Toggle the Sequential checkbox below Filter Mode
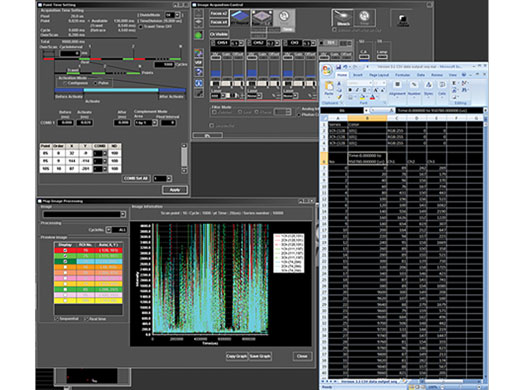The width and height of the screenshot is (520, 390). point(212,125)
